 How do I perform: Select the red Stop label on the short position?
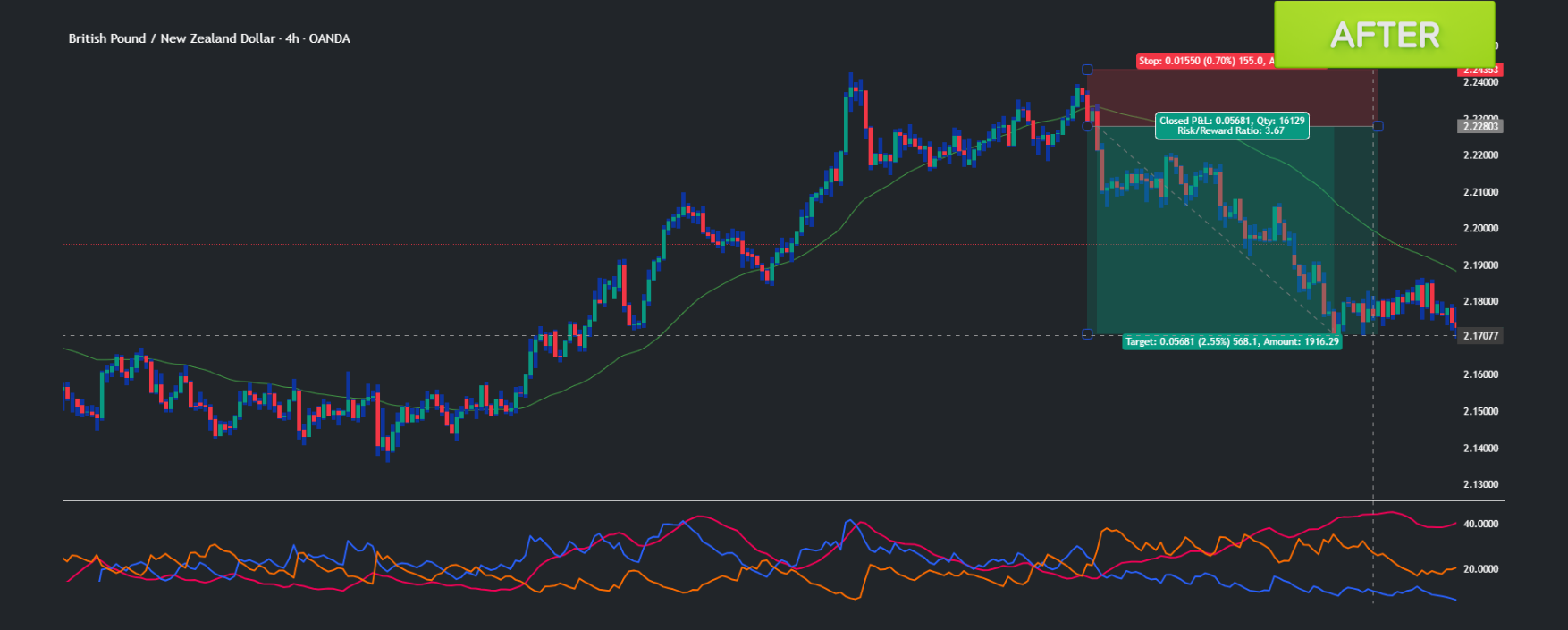point(1203,61)
